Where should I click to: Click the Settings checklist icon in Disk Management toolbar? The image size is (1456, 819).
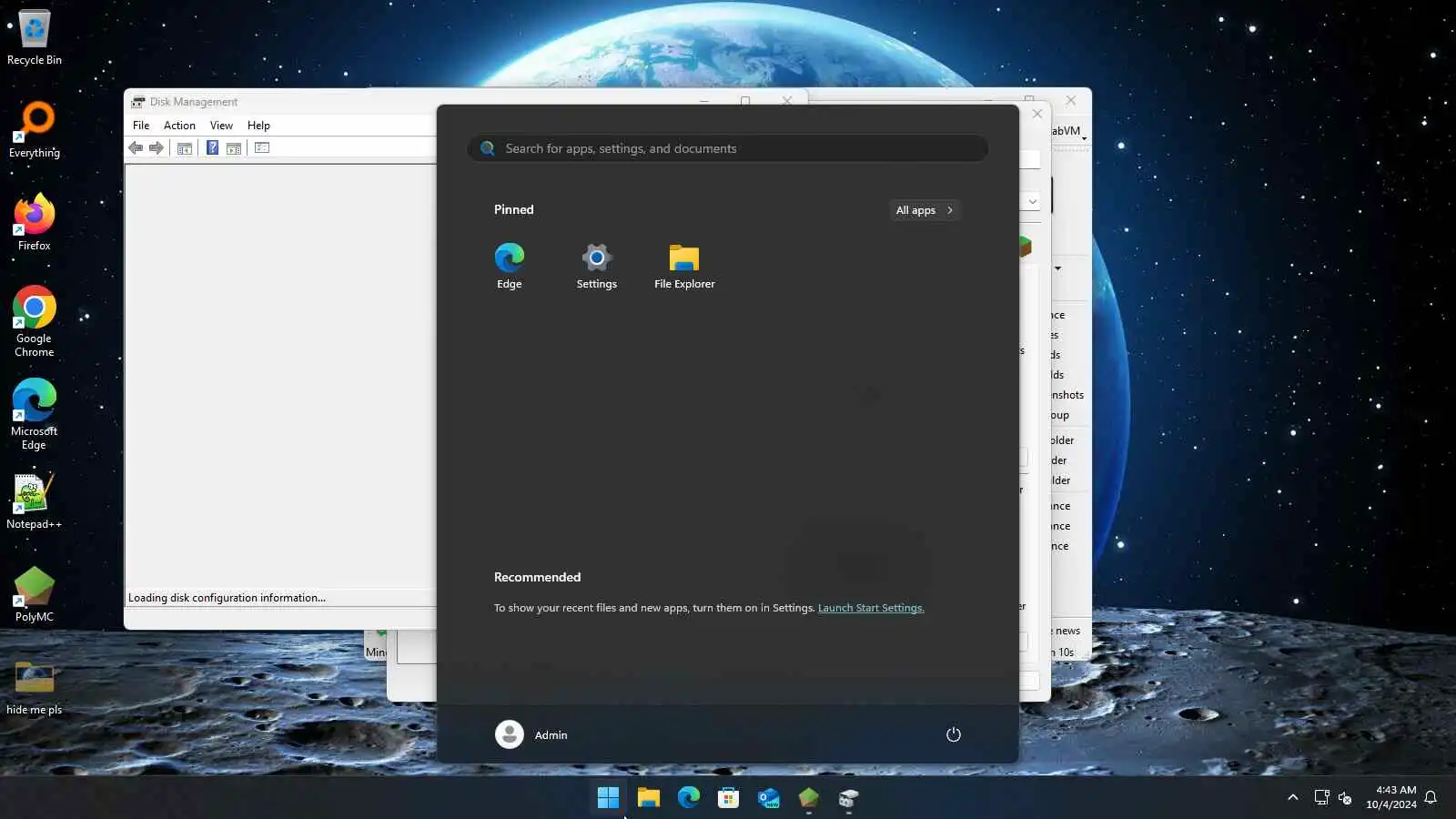coord(262,148)
